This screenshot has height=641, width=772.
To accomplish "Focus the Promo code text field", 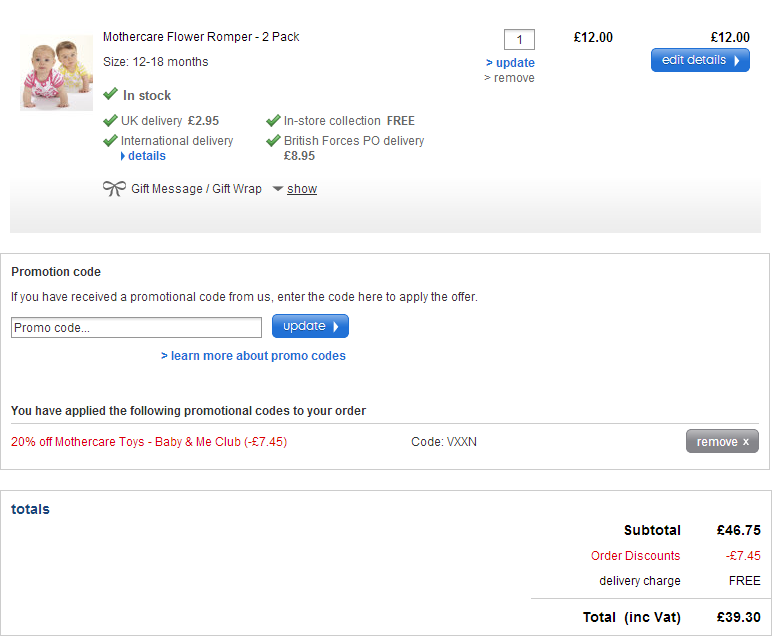I will pyautogui.click(x=136, y=327).
